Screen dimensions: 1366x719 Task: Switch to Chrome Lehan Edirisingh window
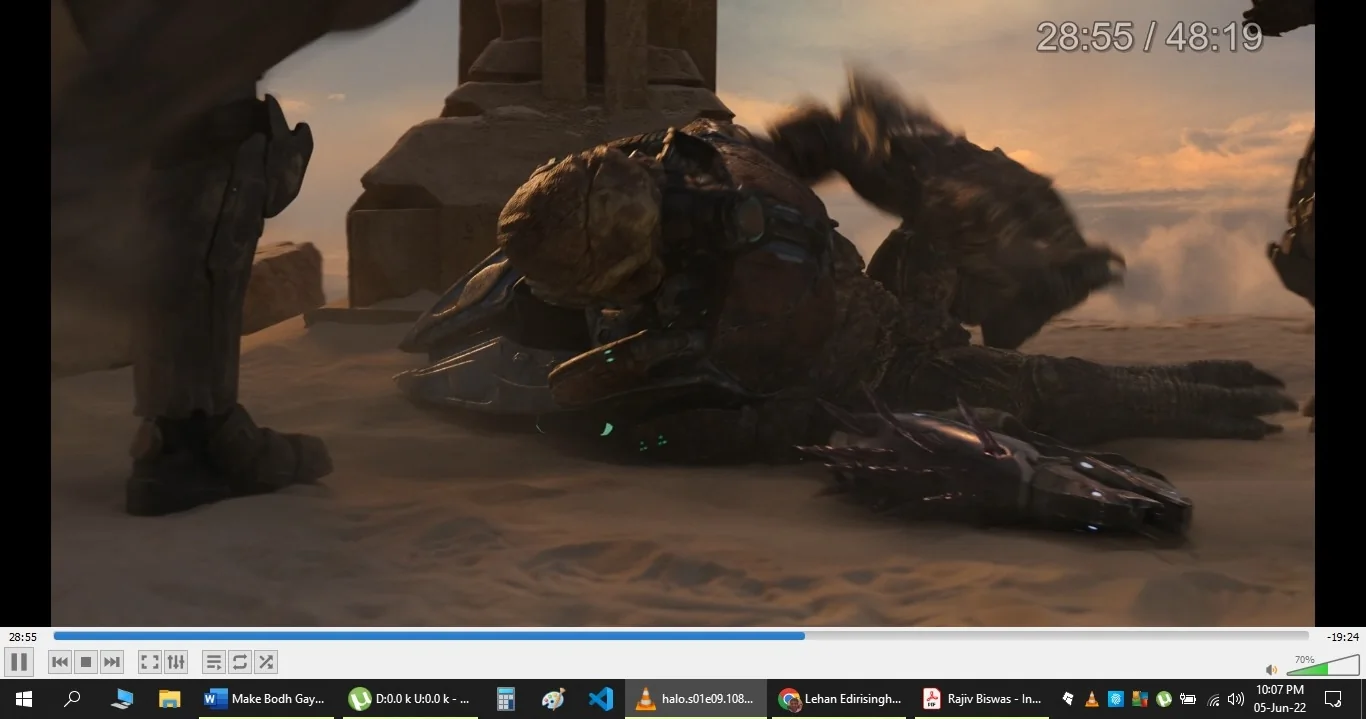point(840,699)
